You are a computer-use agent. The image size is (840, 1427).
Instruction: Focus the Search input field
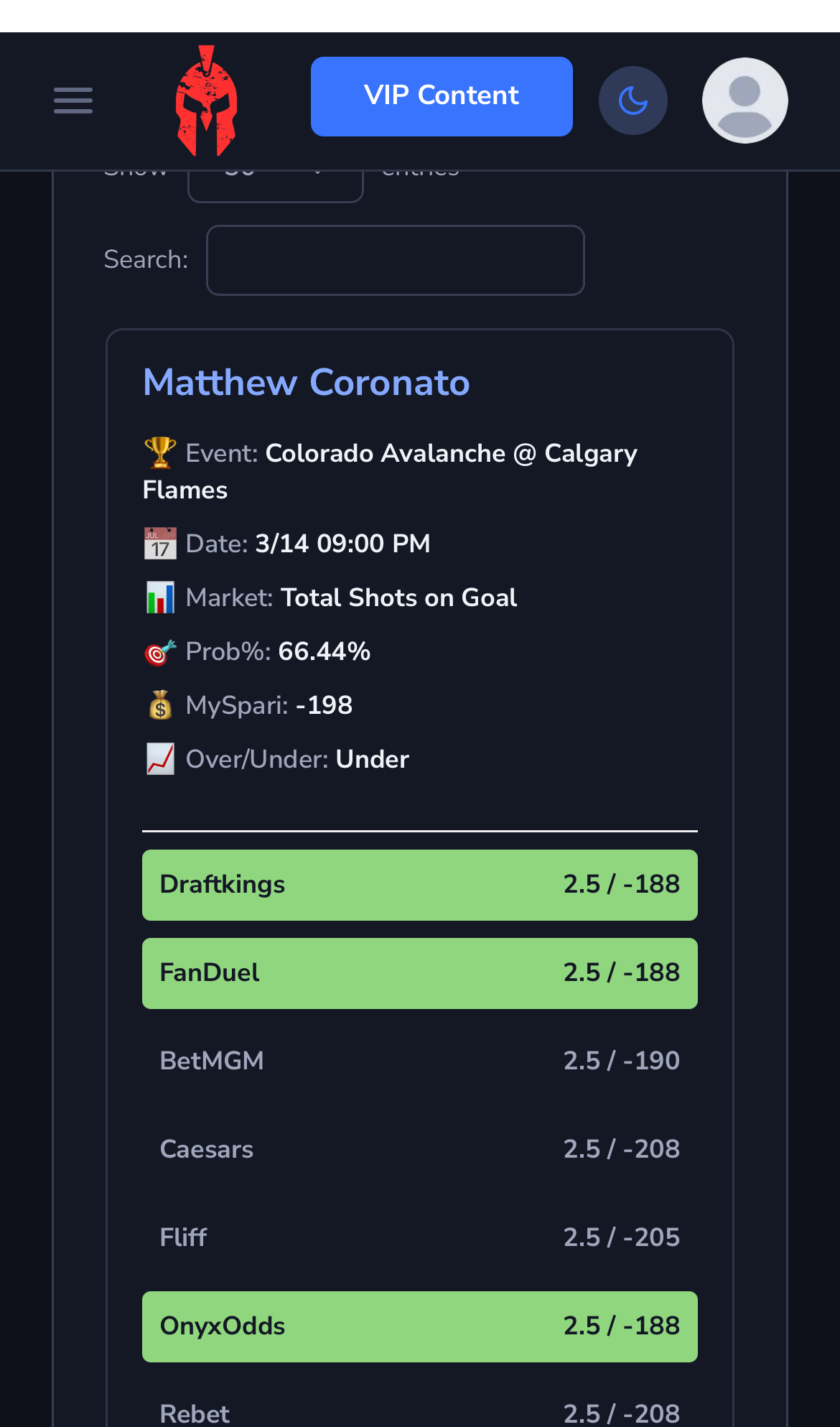tap(396, 260)
